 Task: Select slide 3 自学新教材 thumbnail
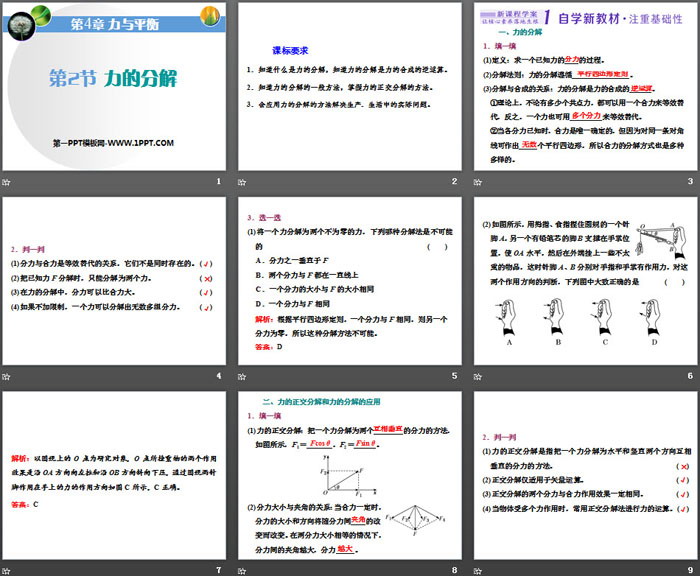[585, 87]
